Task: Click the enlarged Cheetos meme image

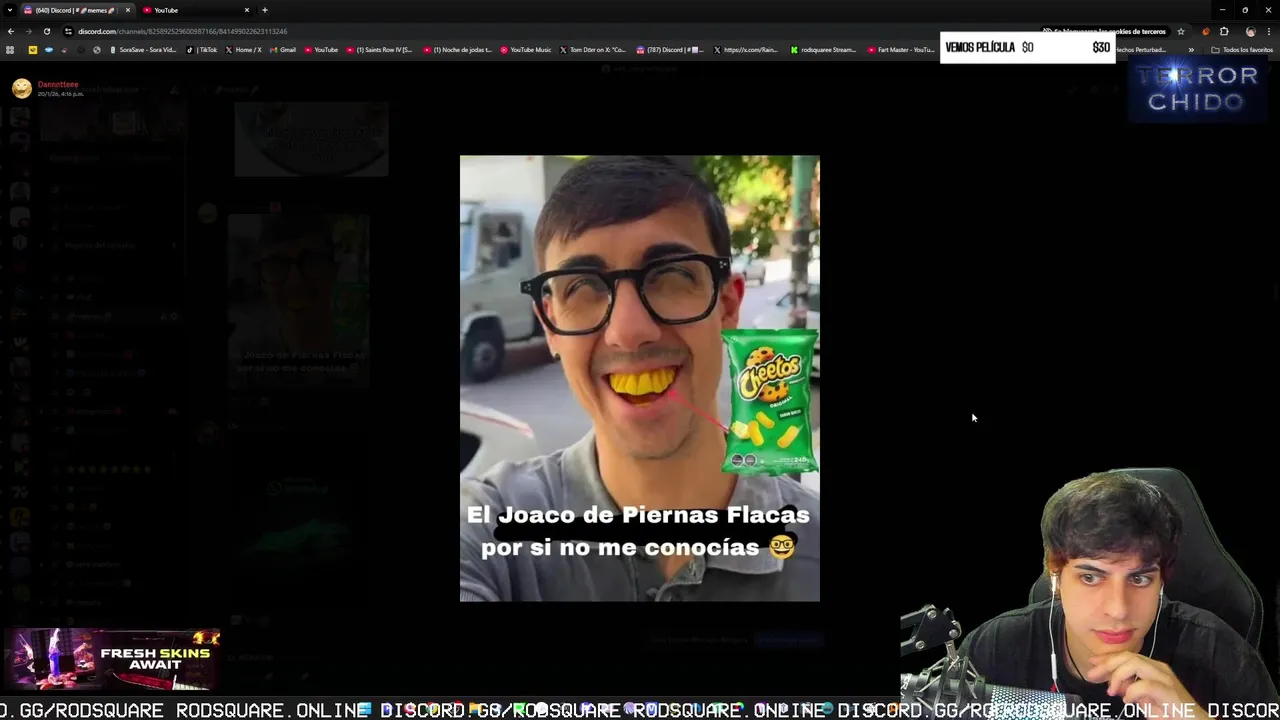Action: (640, 378)
